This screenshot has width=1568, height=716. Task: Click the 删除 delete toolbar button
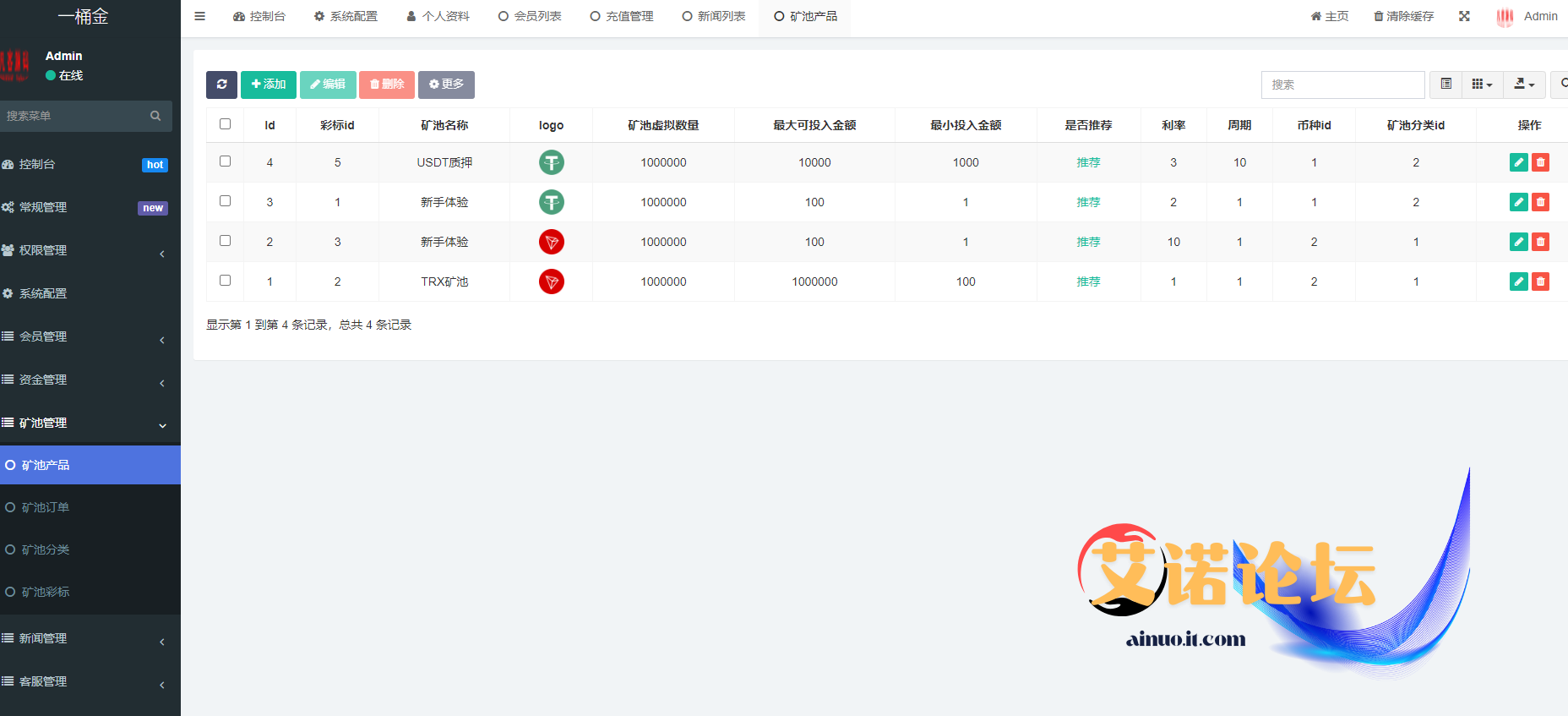(x=387, y=85)
